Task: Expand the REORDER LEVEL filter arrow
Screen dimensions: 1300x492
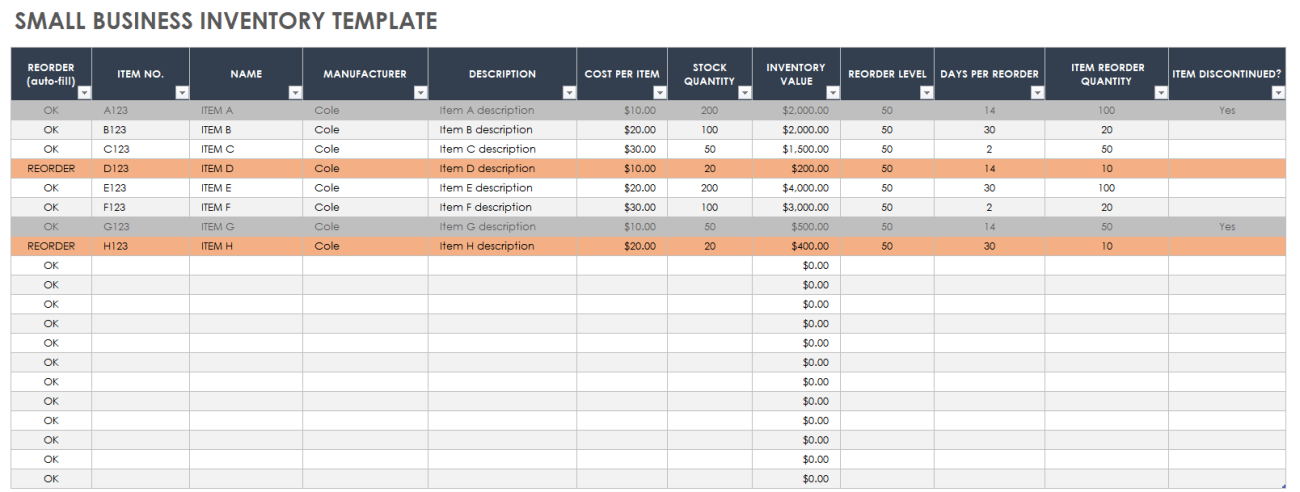Action: coord(926,92)
